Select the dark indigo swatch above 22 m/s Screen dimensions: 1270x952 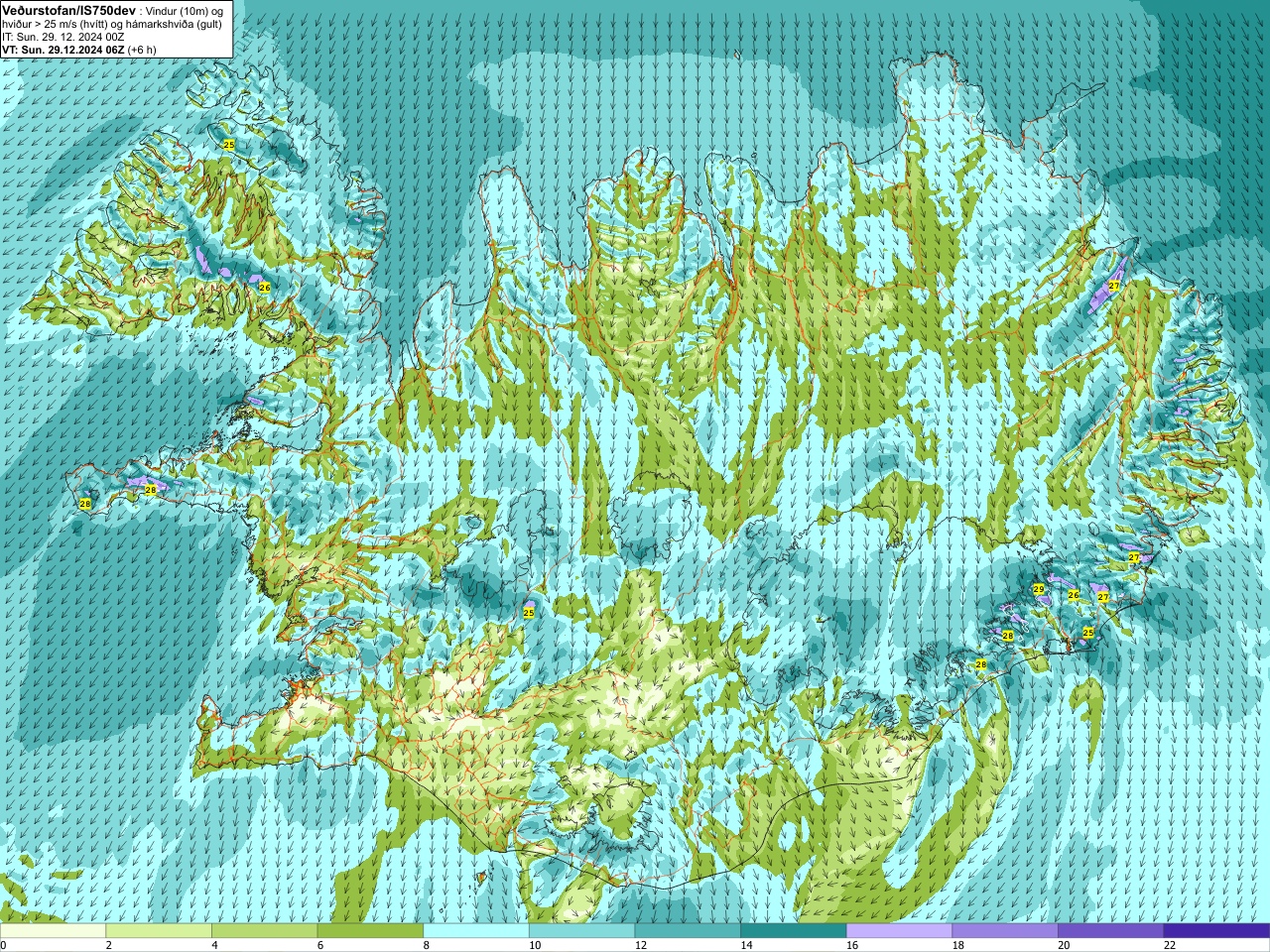click(x=1216, y=931)
